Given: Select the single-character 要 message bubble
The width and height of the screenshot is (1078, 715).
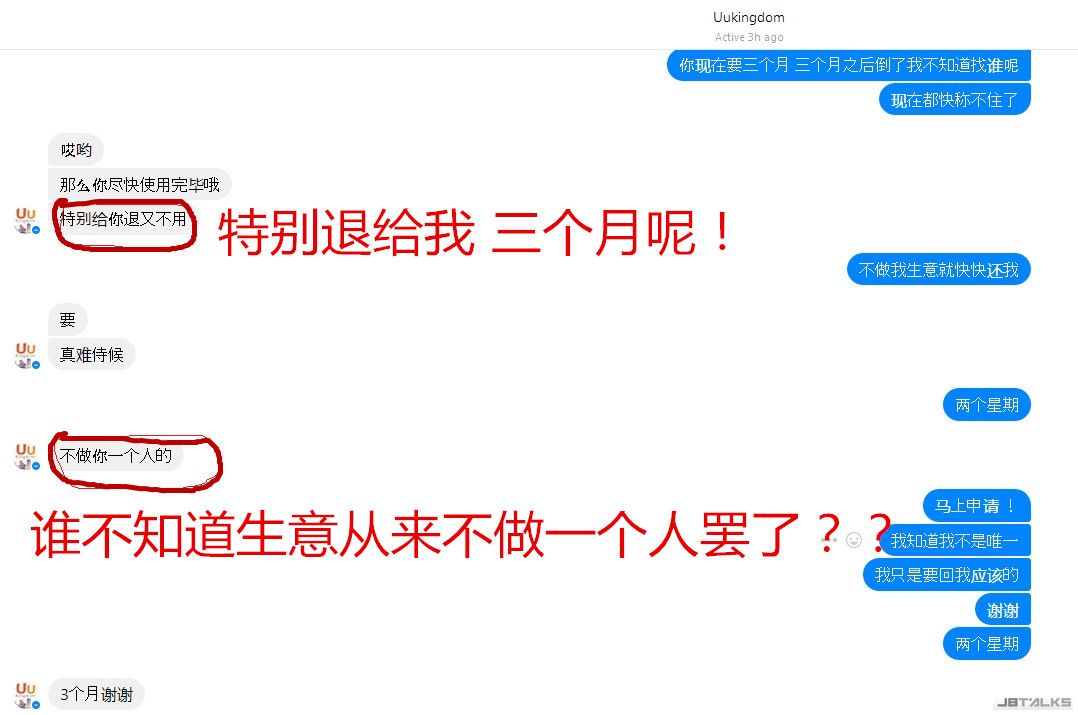Looking at the screenshot, I should 67,320.
